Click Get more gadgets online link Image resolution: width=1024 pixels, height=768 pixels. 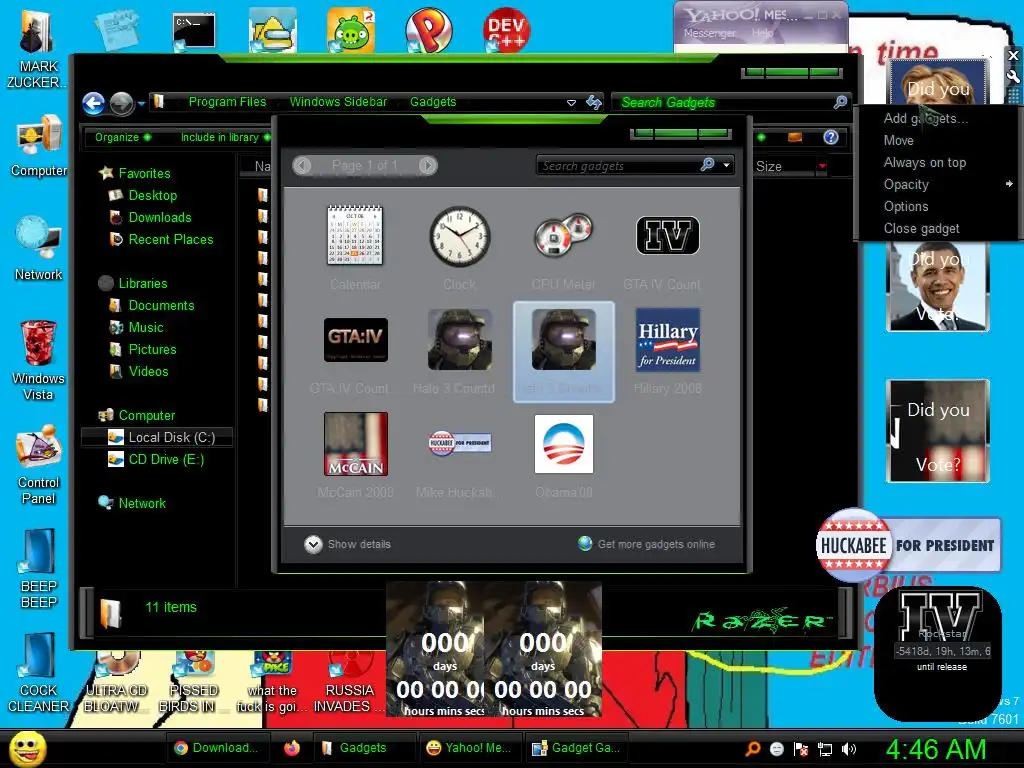coord(656,544)
